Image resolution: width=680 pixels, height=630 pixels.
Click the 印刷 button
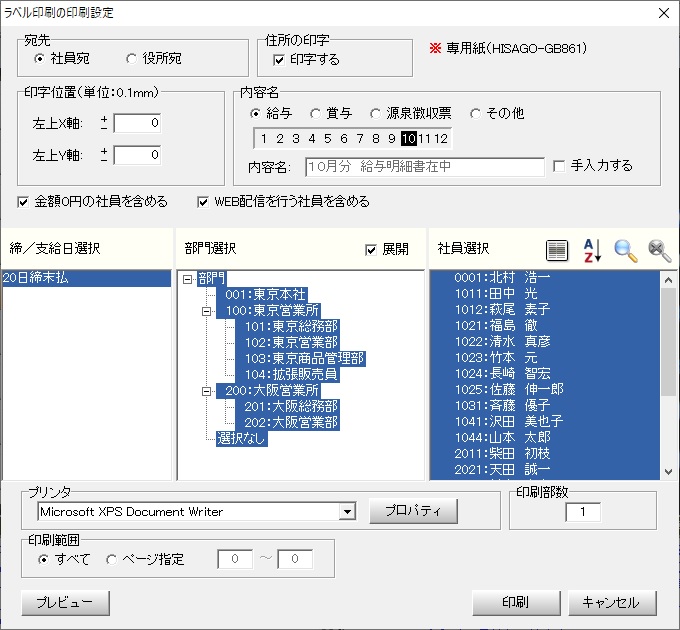(x=516, y=603)
